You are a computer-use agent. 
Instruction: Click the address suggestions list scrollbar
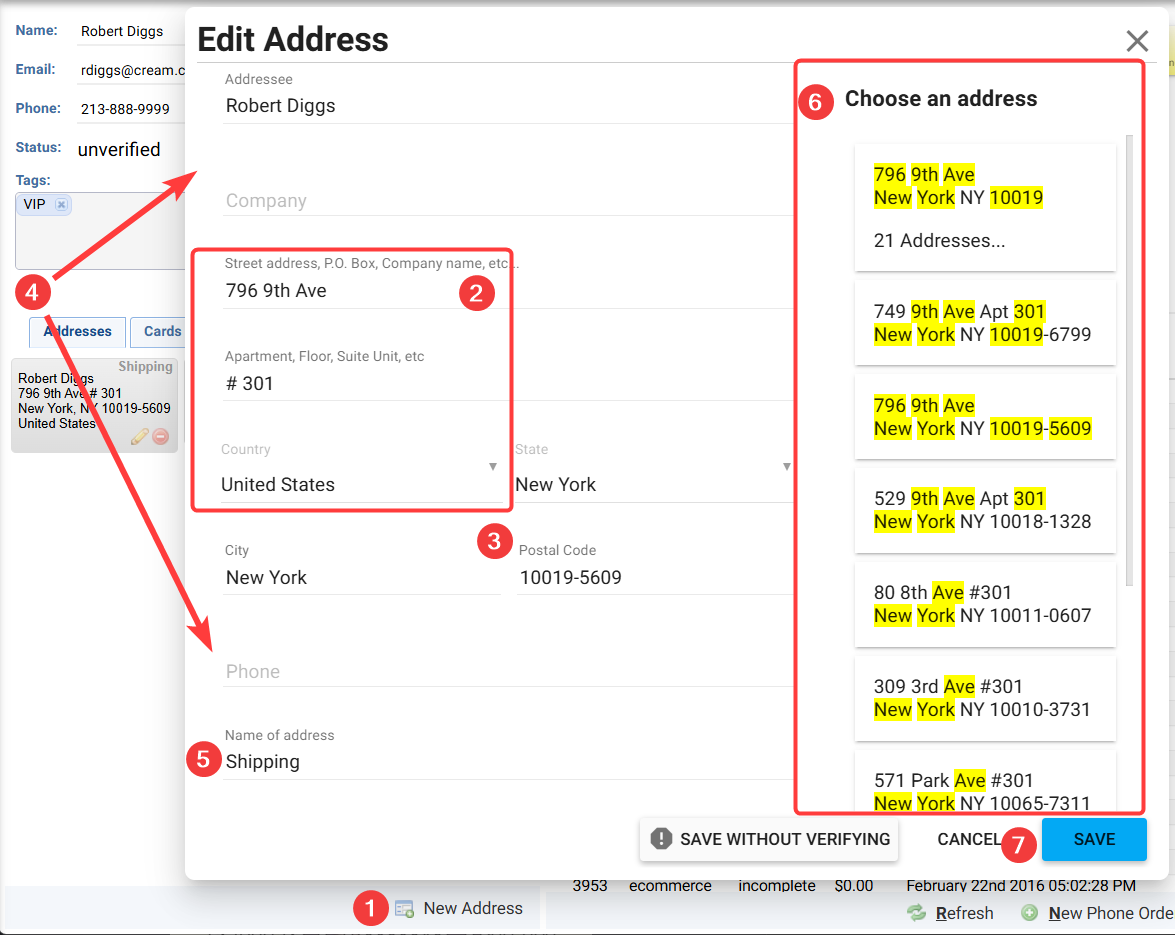(1130, 360)
